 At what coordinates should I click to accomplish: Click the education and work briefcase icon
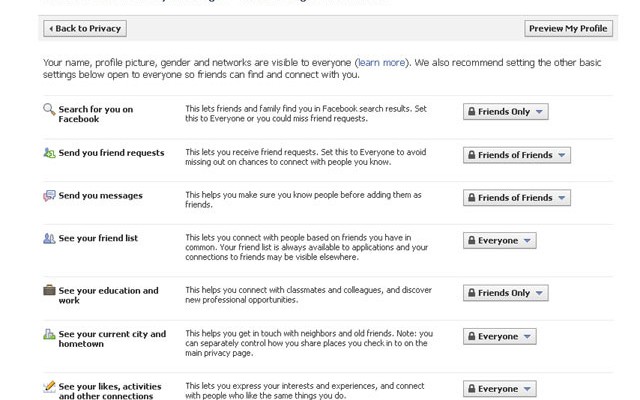pyautogui.click(x=49, y=290)
